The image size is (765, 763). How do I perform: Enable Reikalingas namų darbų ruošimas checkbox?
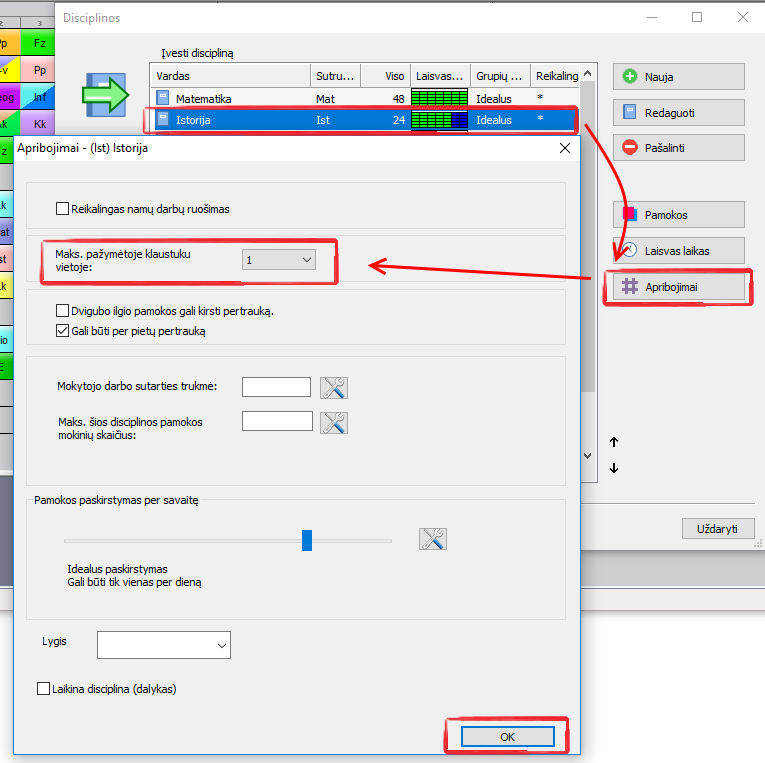coord(63,209)
